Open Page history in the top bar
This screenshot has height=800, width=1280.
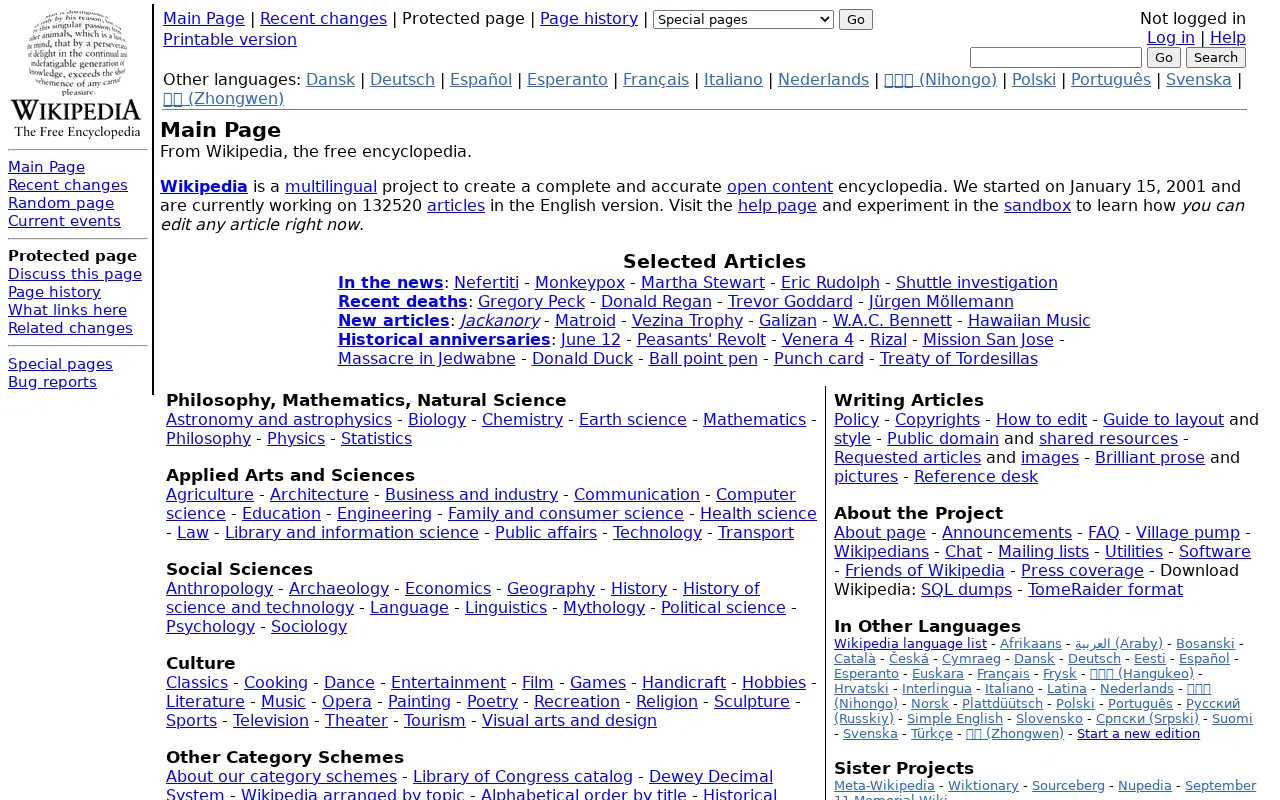[x=589, y=18]
